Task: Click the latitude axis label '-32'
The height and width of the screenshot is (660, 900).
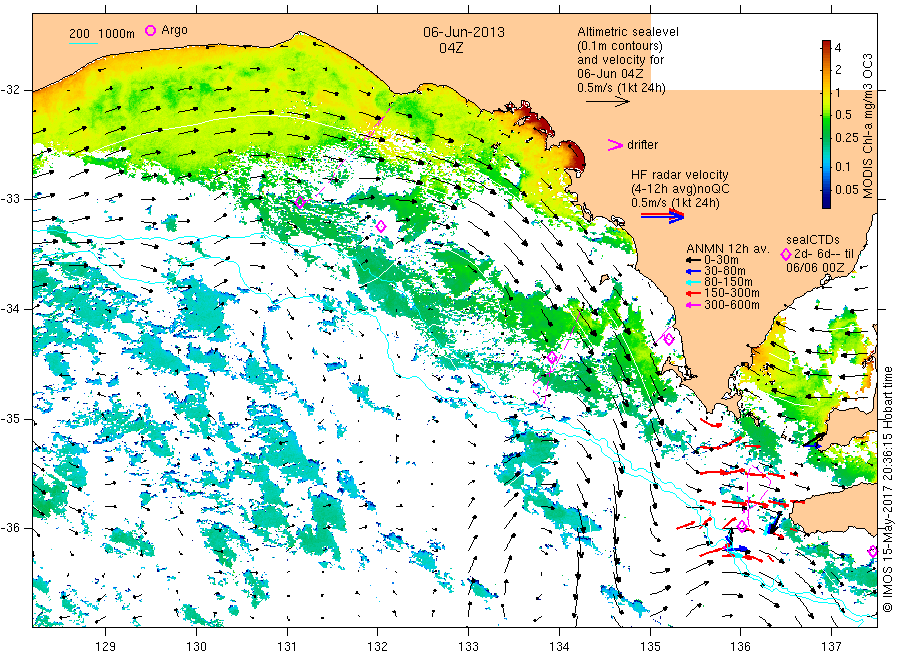Action: point(10,90)
